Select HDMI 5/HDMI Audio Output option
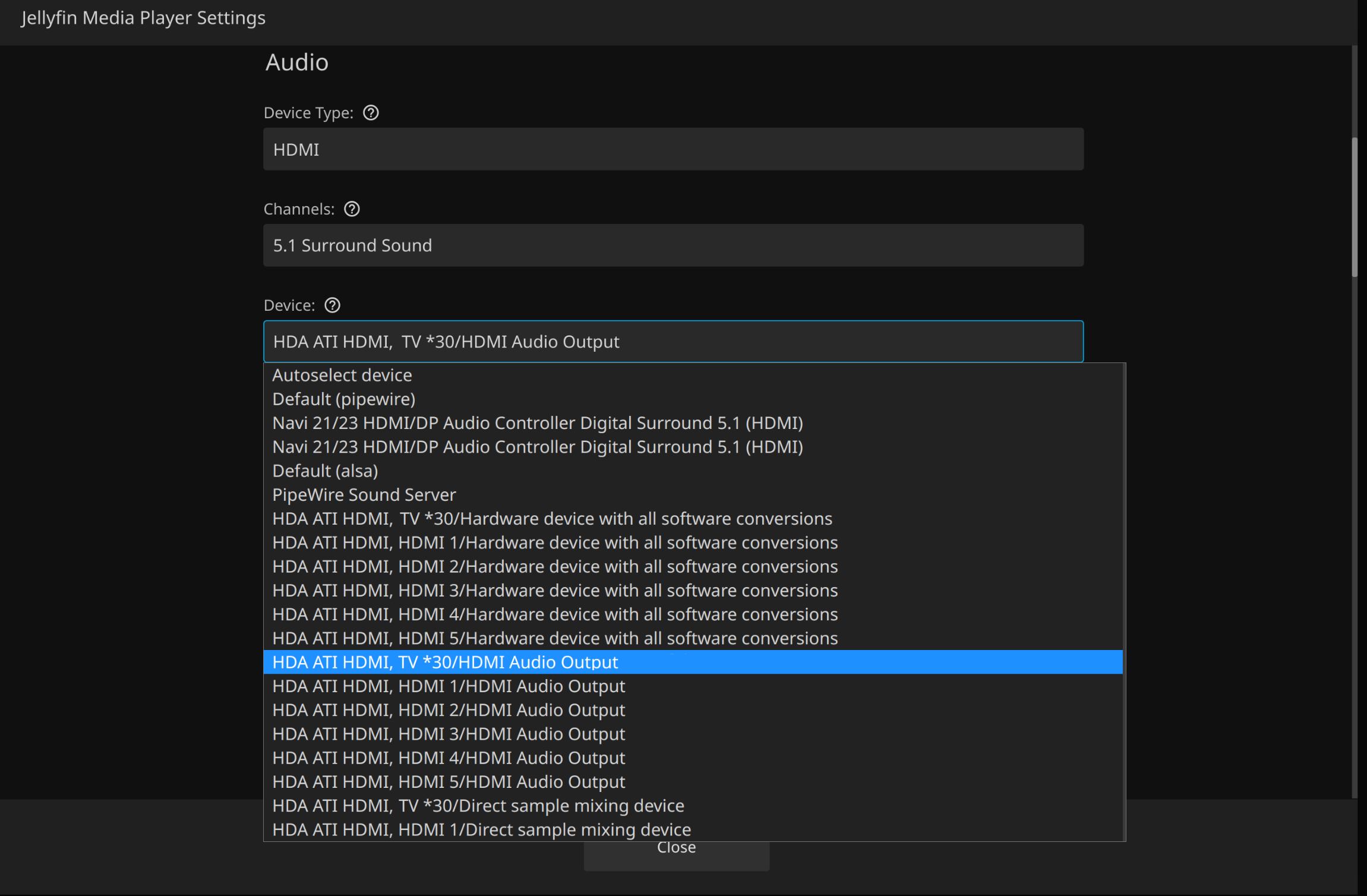This screenshot has height=896, width=1367. pos(449,782)
